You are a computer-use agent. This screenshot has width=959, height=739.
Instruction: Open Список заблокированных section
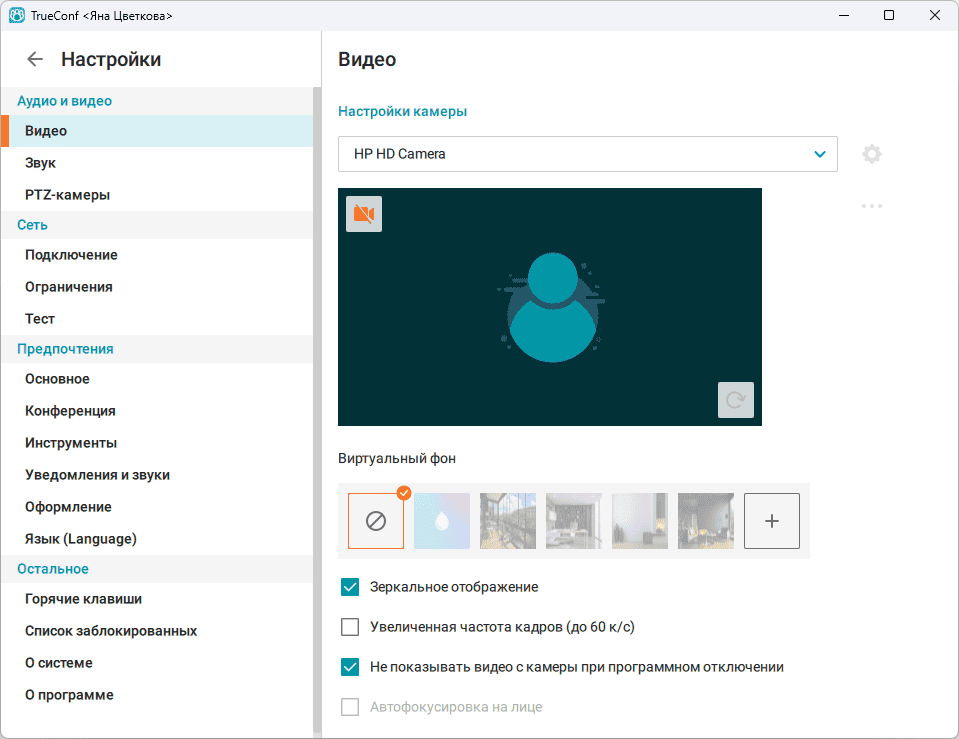(157, 631)
